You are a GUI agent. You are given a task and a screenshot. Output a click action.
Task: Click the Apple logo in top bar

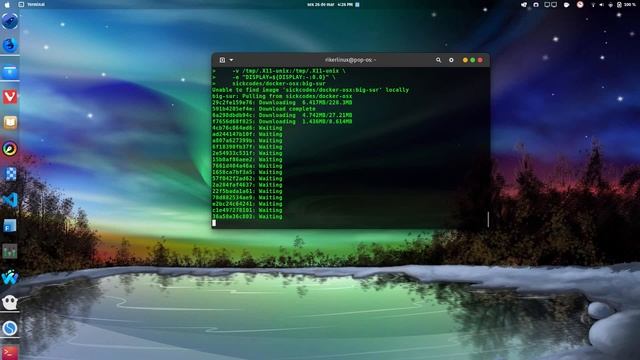point(7,4)
